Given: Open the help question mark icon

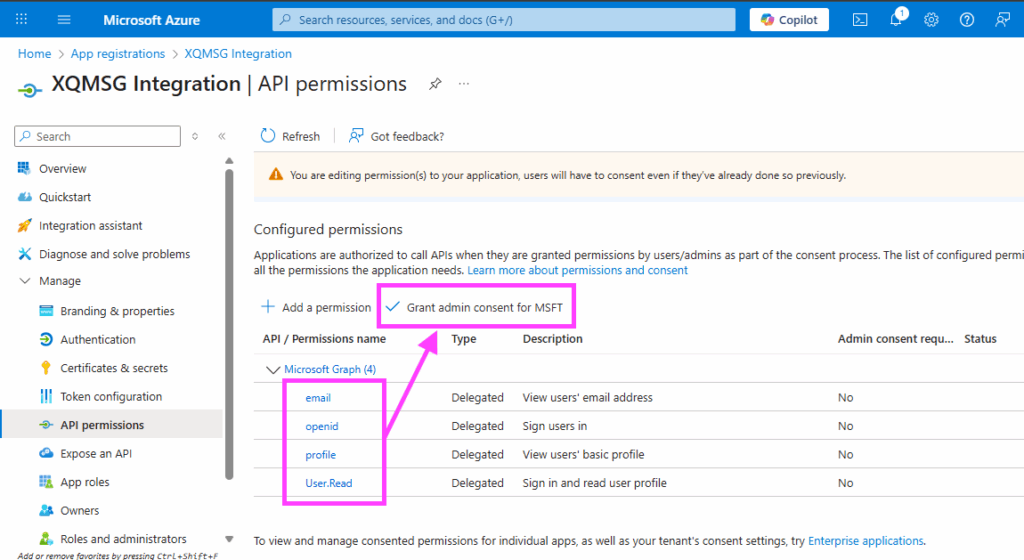Looking at the screenshot, I should pyautogui.click(x=966, y=20).
